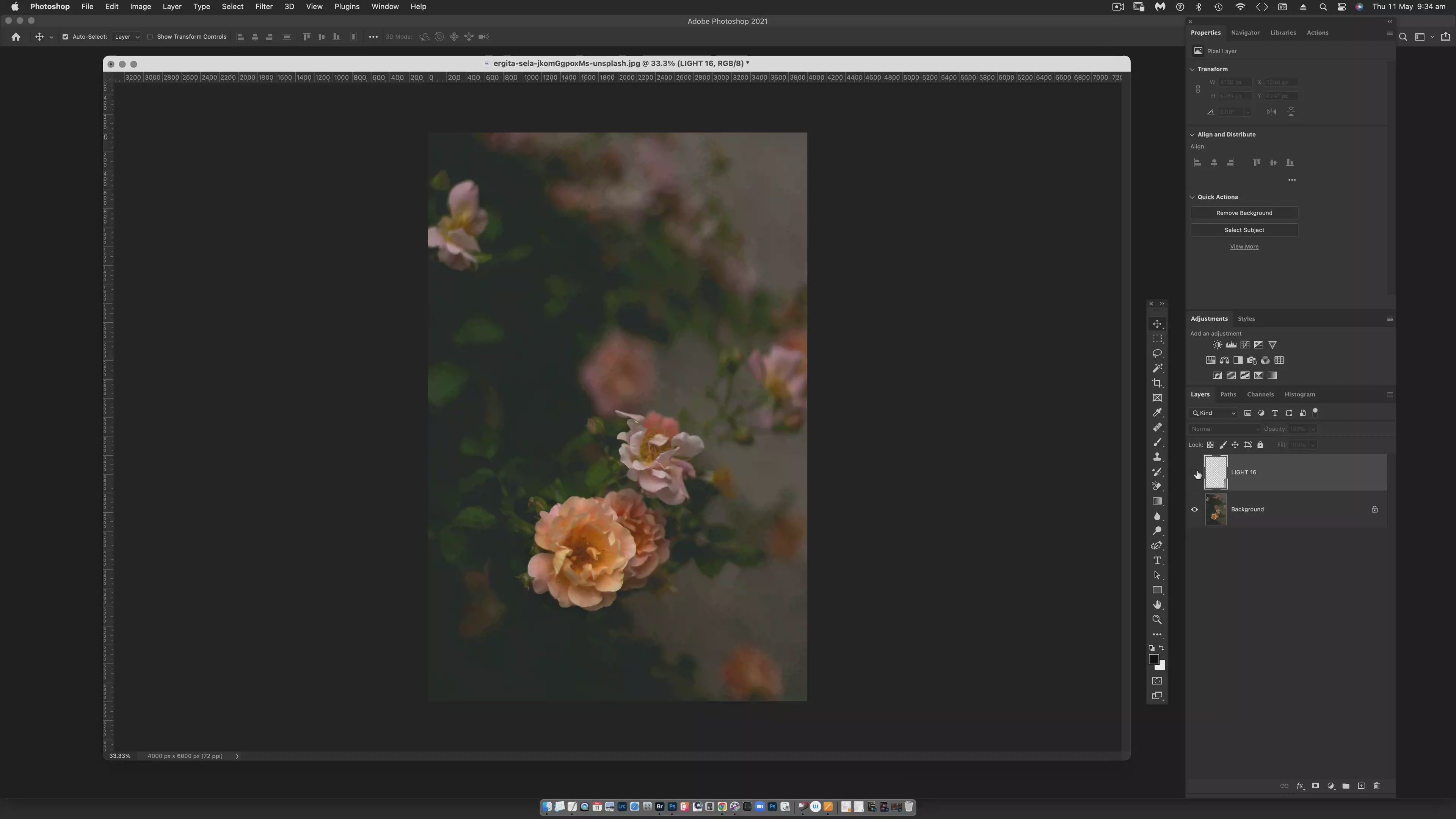1456x819 pixels.
Task: Open the Filter menu
Action: click(x=264, y=7)
